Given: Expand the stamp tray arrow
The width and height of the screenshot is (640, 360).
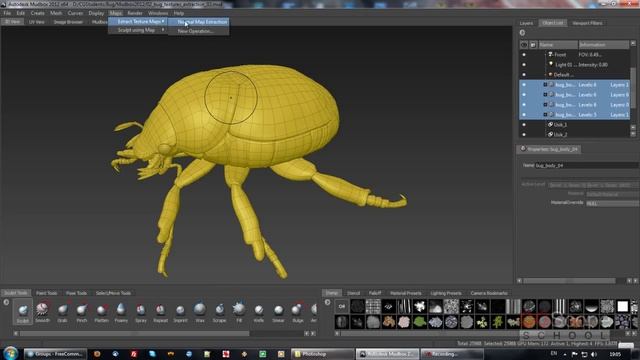Looking at the screenshot, I should pos(327,302).
